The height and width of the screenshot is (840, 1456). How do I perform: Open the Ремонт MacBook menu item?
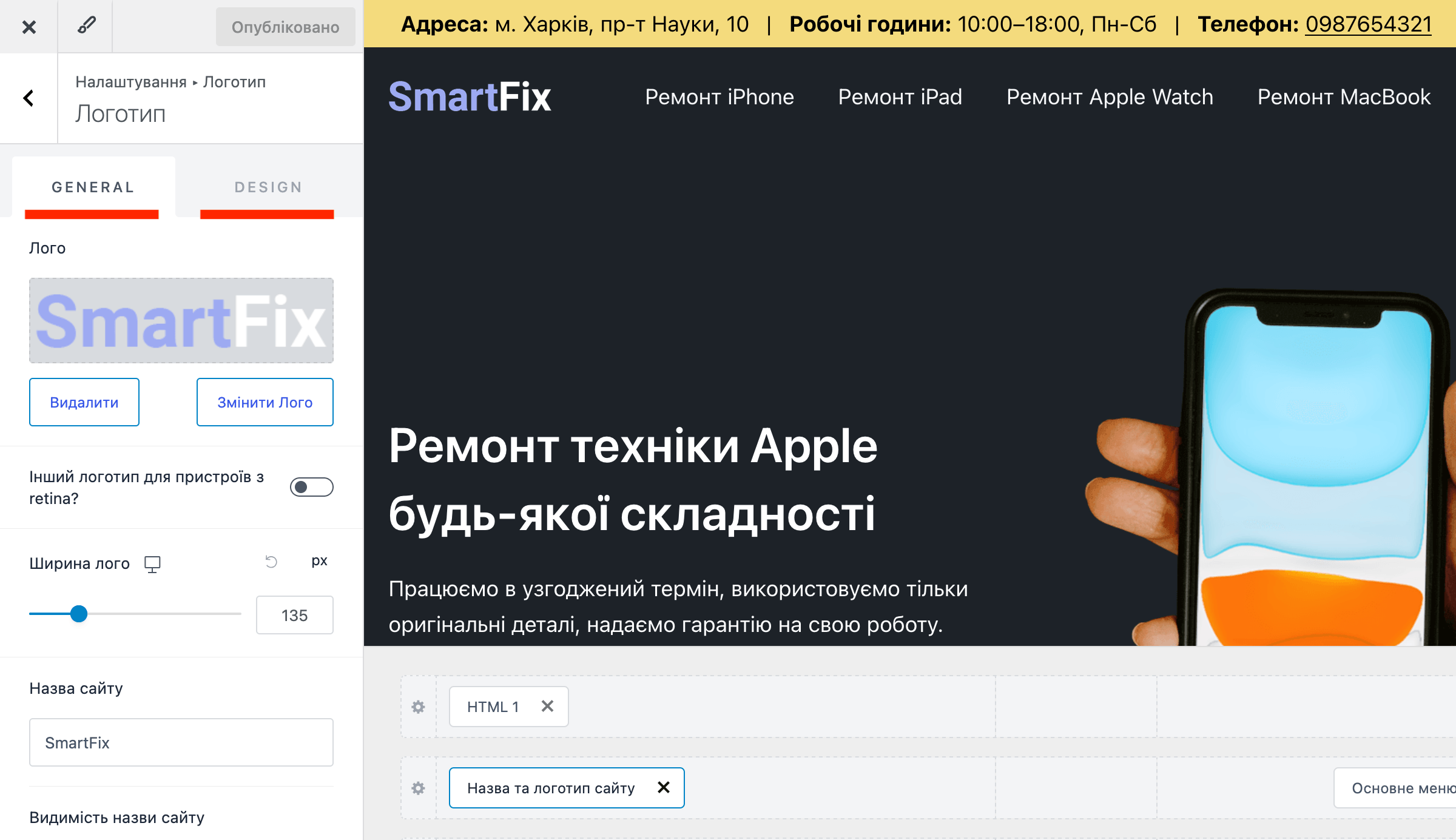click(x=1344, y=97)
